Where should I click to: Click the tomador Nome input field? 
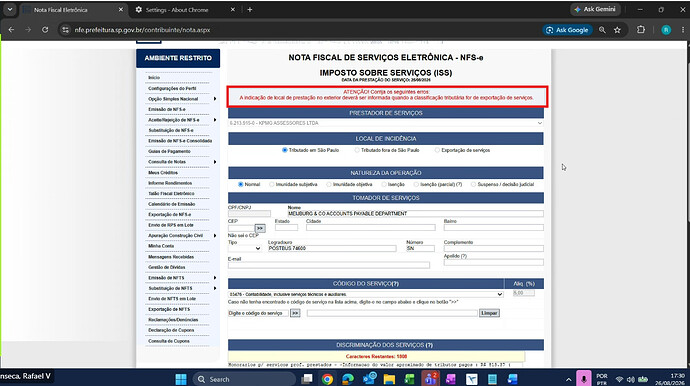(415, 213)
